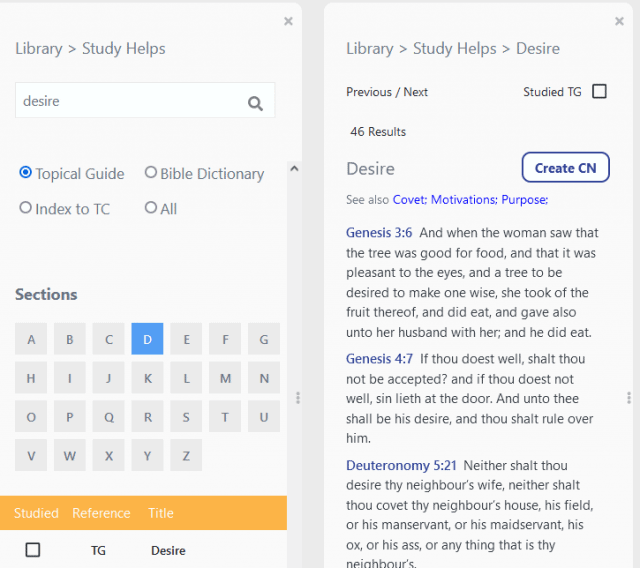Sort by the Reference column header
Viewport: 640px width, 568px height.
[x=101, y=513]
